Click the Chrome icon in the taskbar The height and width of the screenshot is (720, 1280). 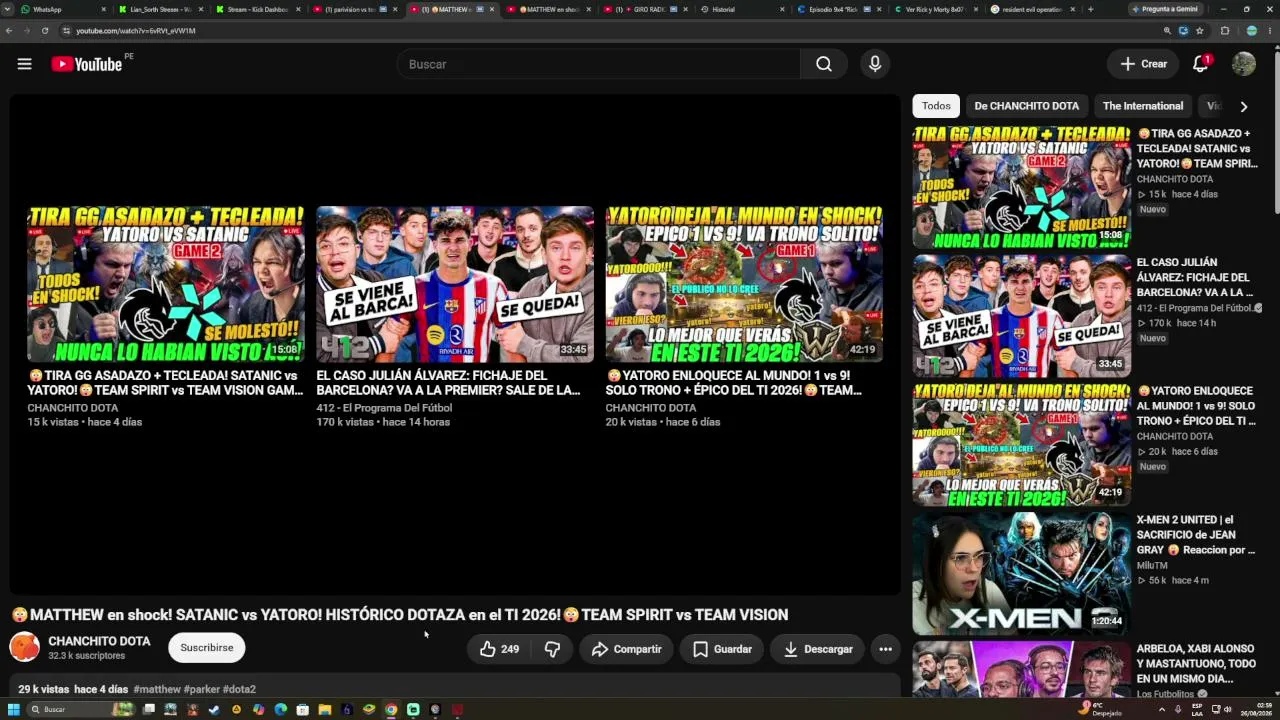point(391,710)
